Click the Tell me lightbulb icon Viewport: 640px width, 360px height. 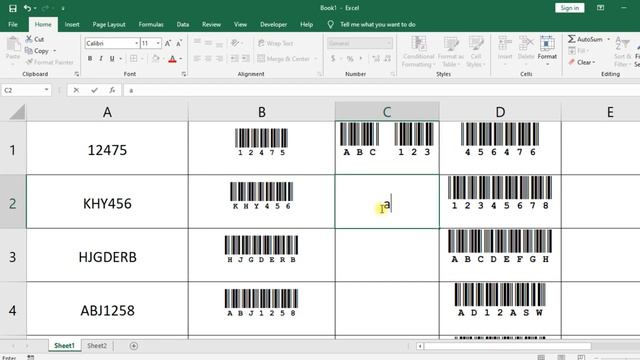pos(331,24)
